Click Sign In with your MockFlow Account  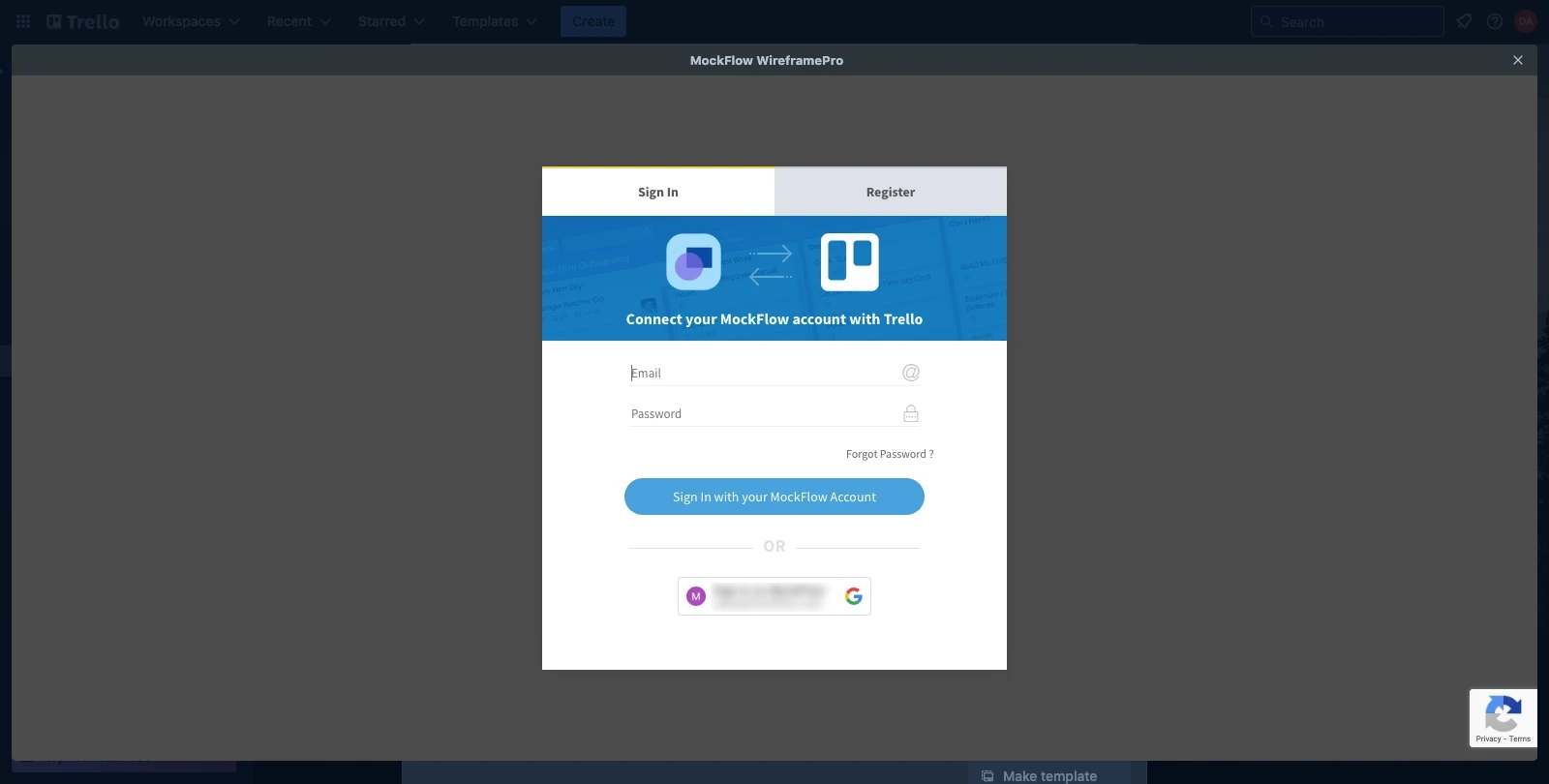774,497
